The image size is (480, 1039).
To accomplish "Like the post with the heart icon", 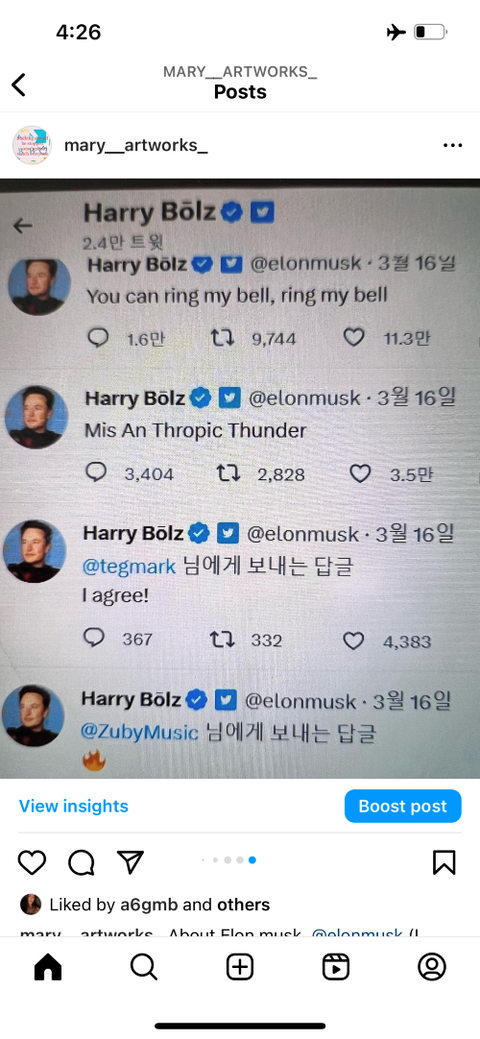I will [32, 862].
